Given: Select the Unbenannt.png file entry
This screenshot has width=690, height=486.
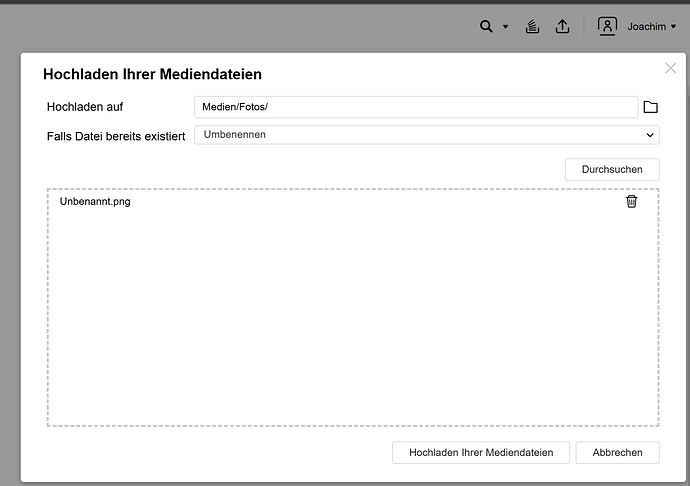Looking at the screenshot, I should click(x=95, y=201).
